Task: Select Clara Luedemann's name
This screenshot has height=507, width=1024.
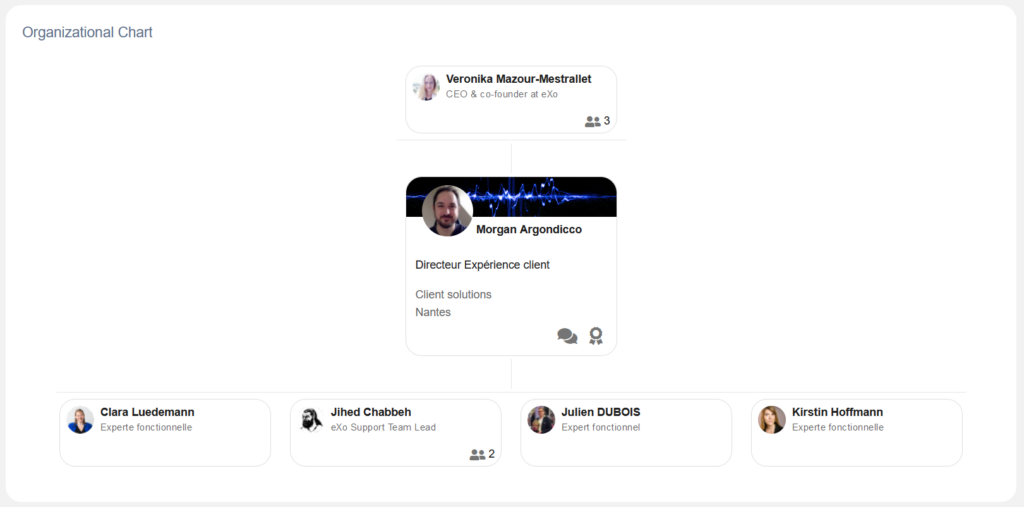Action: pyautogui.click(x=147, y=412)
